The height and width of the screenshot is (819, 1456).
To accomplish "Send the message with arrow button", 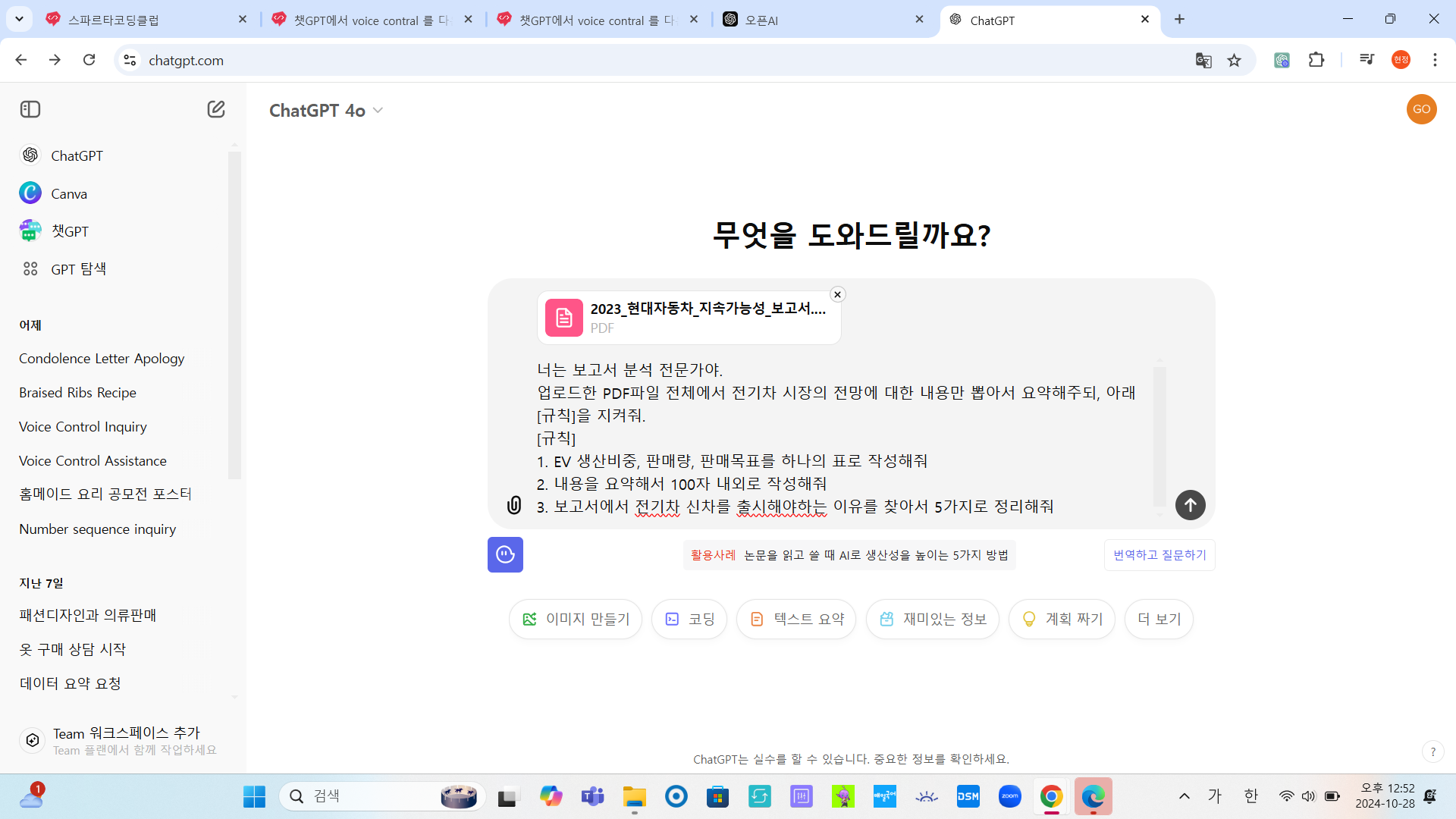I will [x=1190, y=505].
